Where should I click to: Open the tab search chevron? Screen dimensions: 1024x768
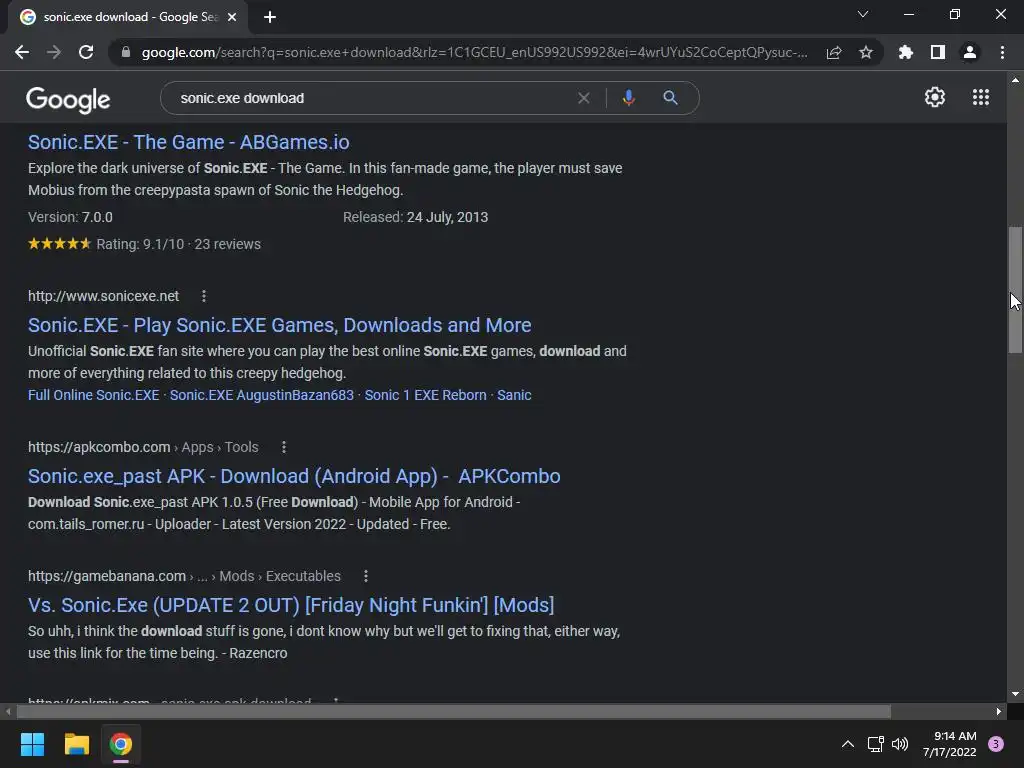point(863,14)
